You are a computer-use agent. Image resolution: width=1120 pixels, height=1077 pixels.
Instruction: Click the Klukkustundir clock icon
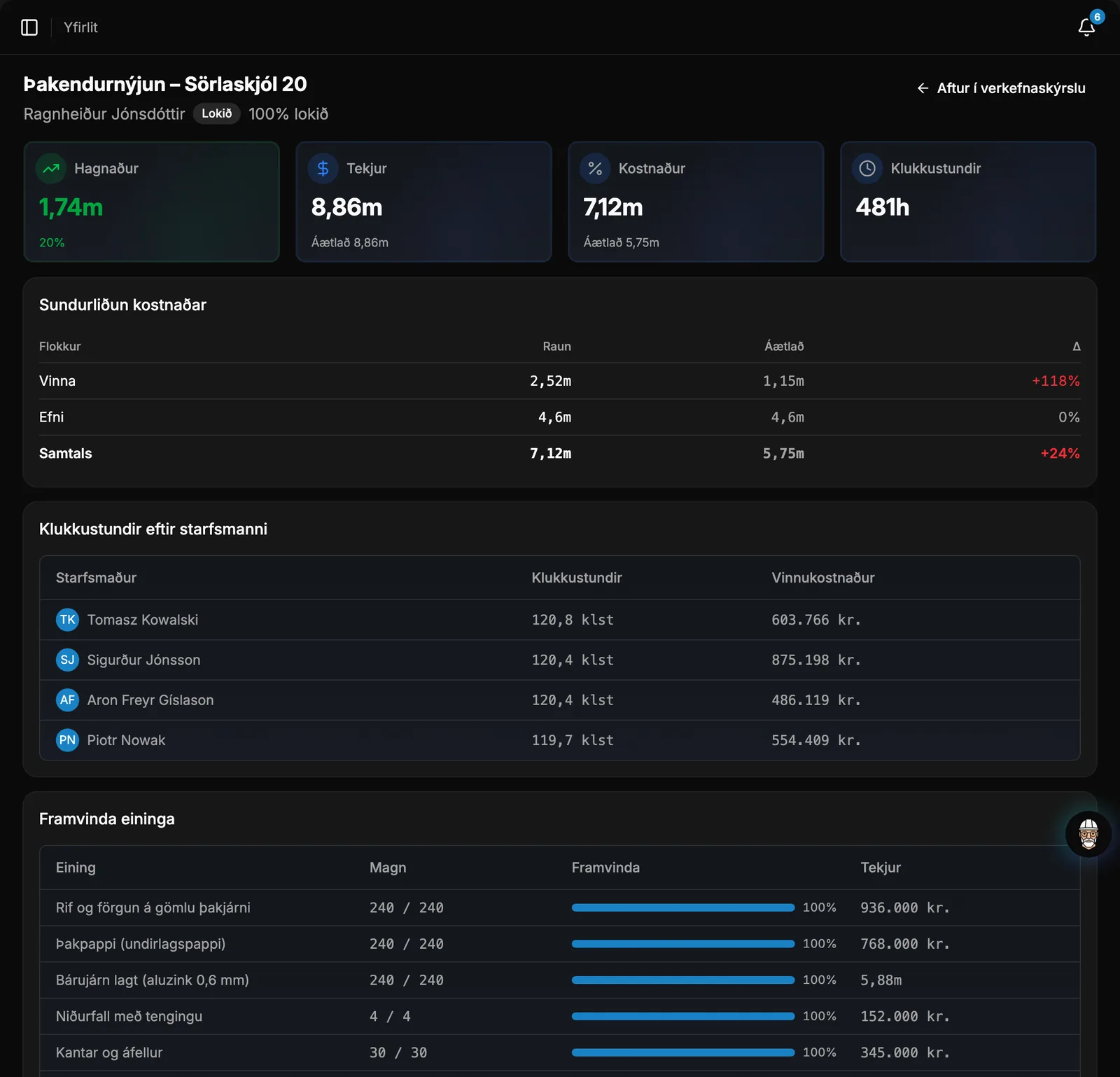(867, 168)
